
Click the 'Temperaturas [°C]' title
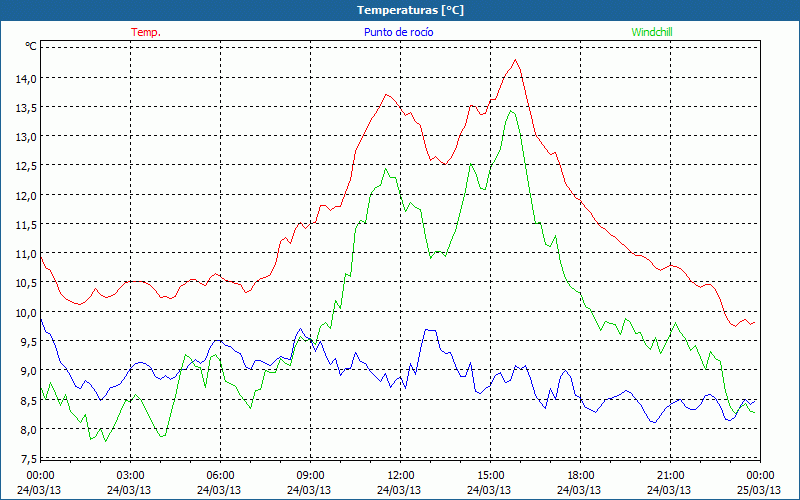pyautogui.click(x=410, y=10)
